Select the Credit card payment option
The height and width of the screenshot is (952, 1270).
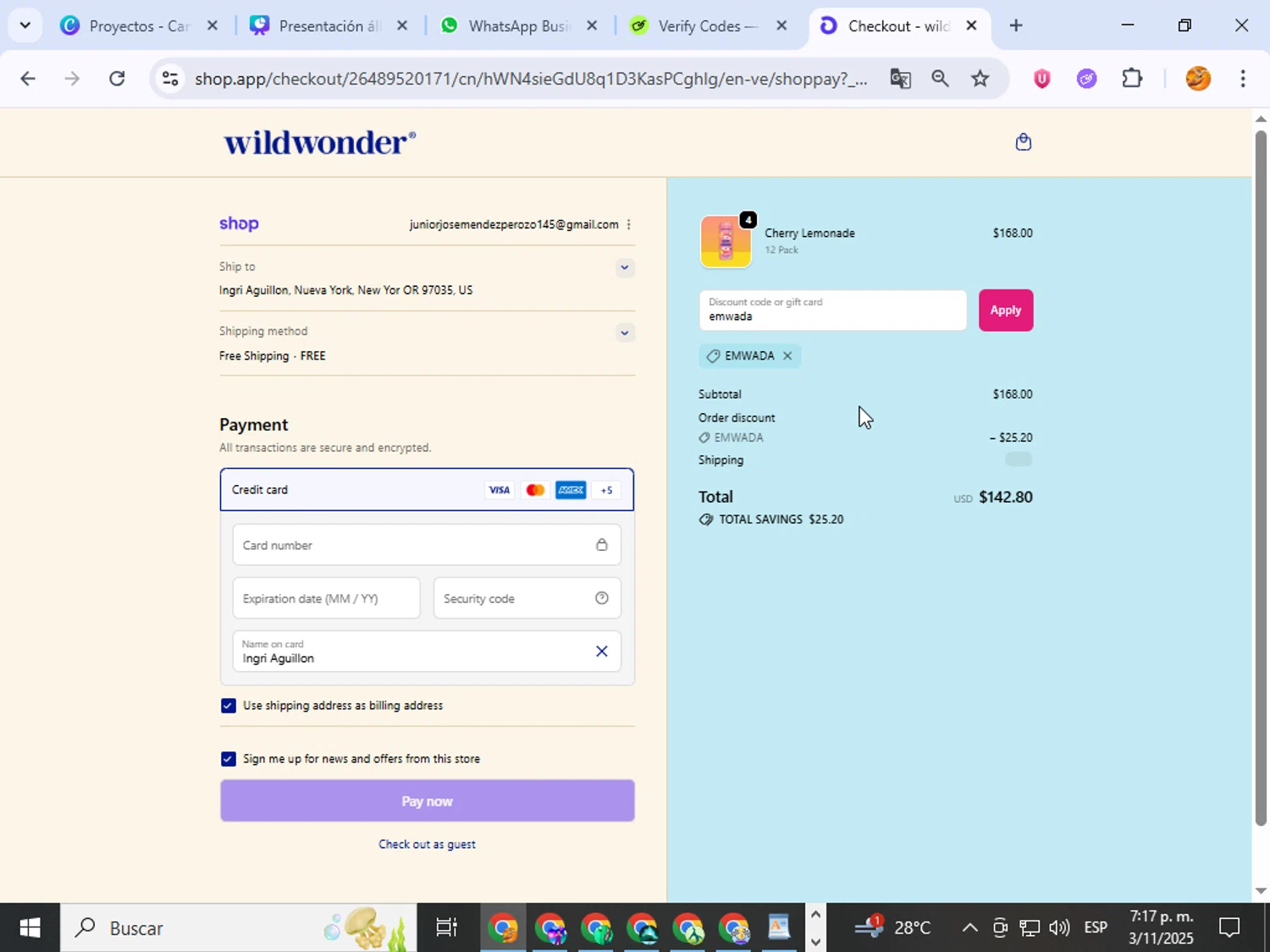(x=427, y=490)
